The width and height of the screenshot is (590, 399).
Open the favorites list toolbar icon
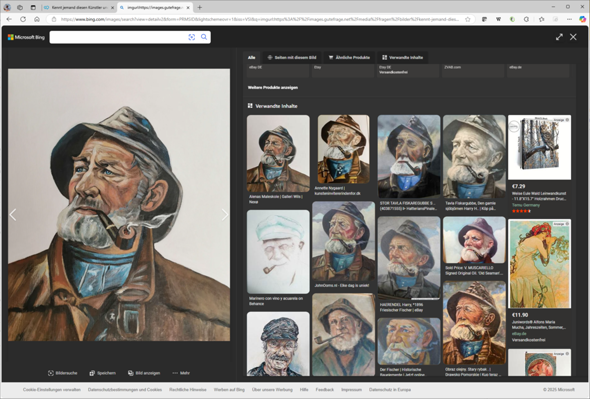(541, 19)
